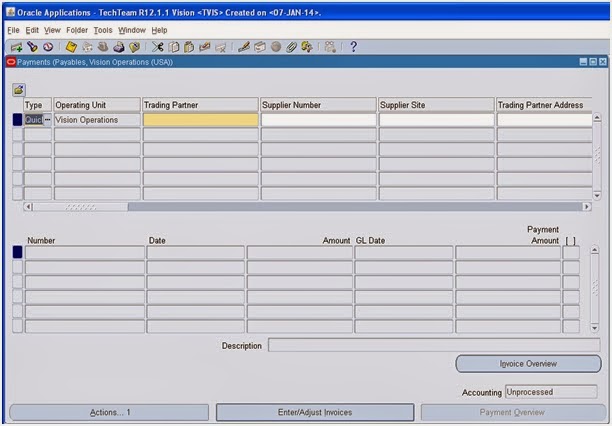Tick the checkbox in second invoice row
This screenshot has width=612, height=426.
[571, 267]
